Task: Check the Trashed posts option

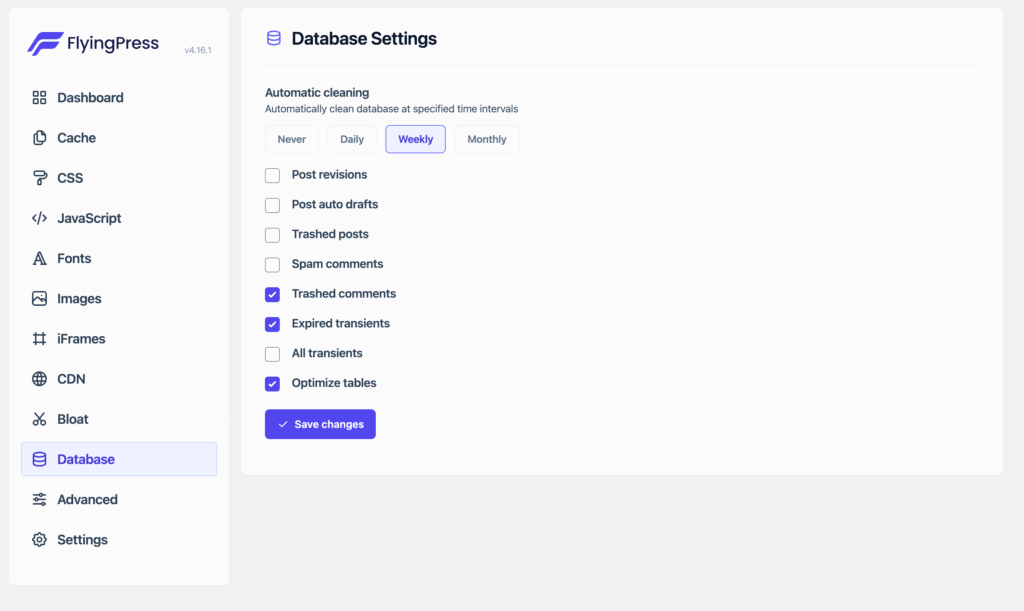Action: pyautogui.click(x=271, y=234)
